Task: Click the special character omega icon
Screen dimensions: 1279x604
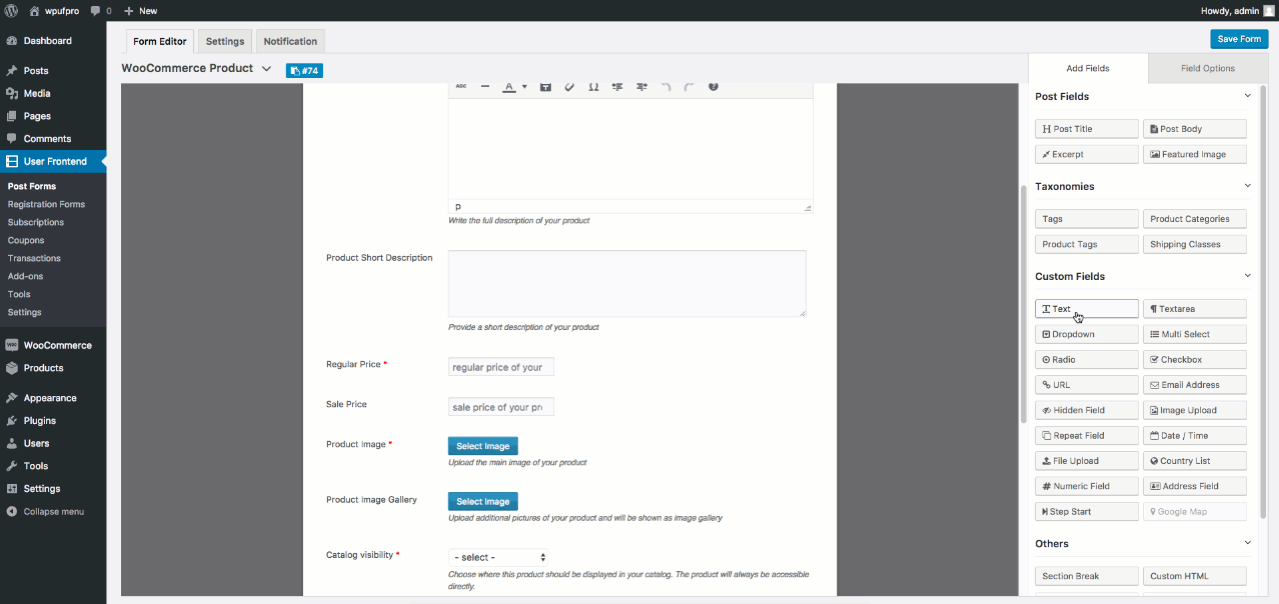Action: point(594,86)
